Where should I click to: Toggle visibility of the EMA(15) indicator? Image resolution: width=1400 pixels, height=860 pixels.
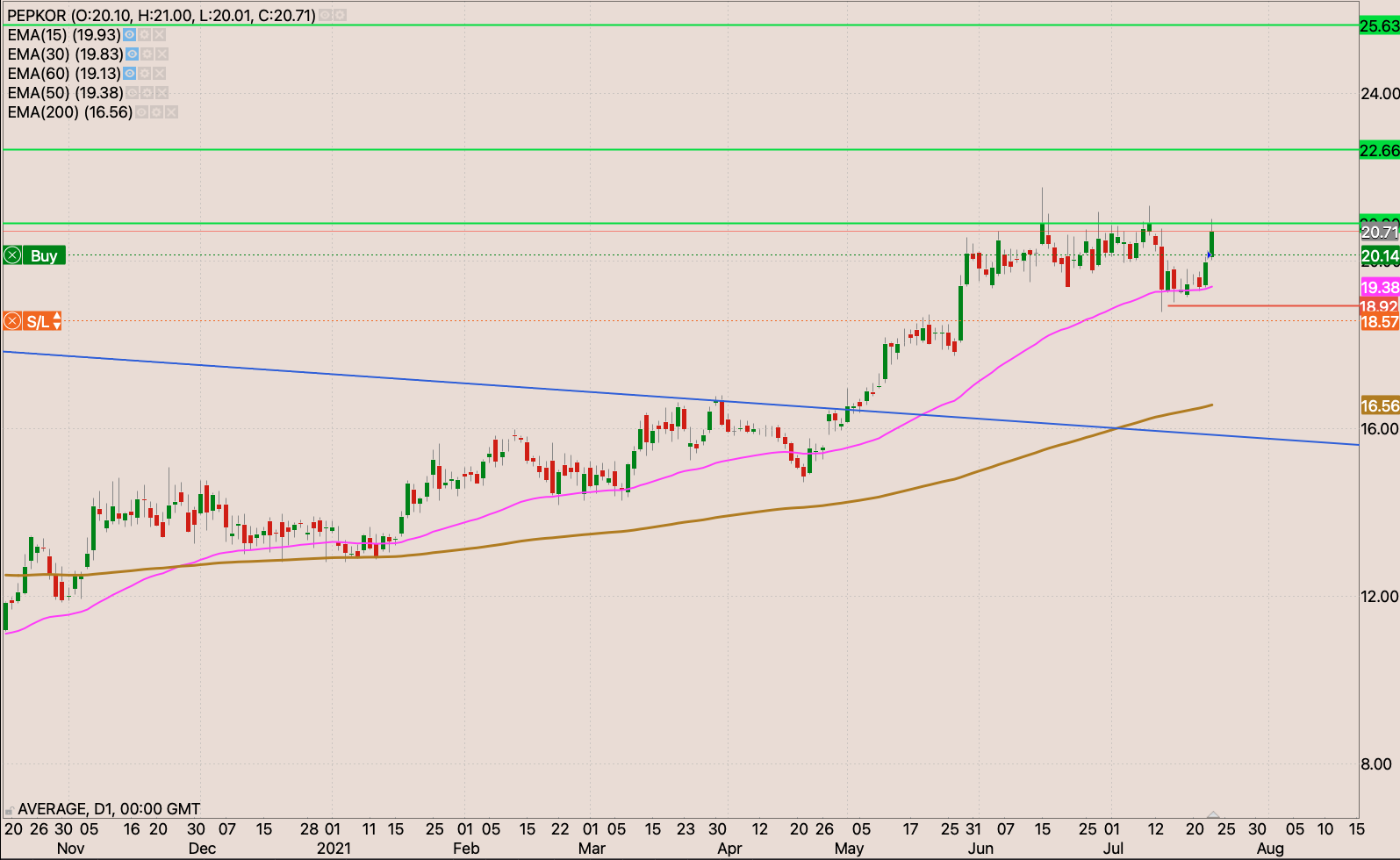pyautogui.click(x=129, y=35)
